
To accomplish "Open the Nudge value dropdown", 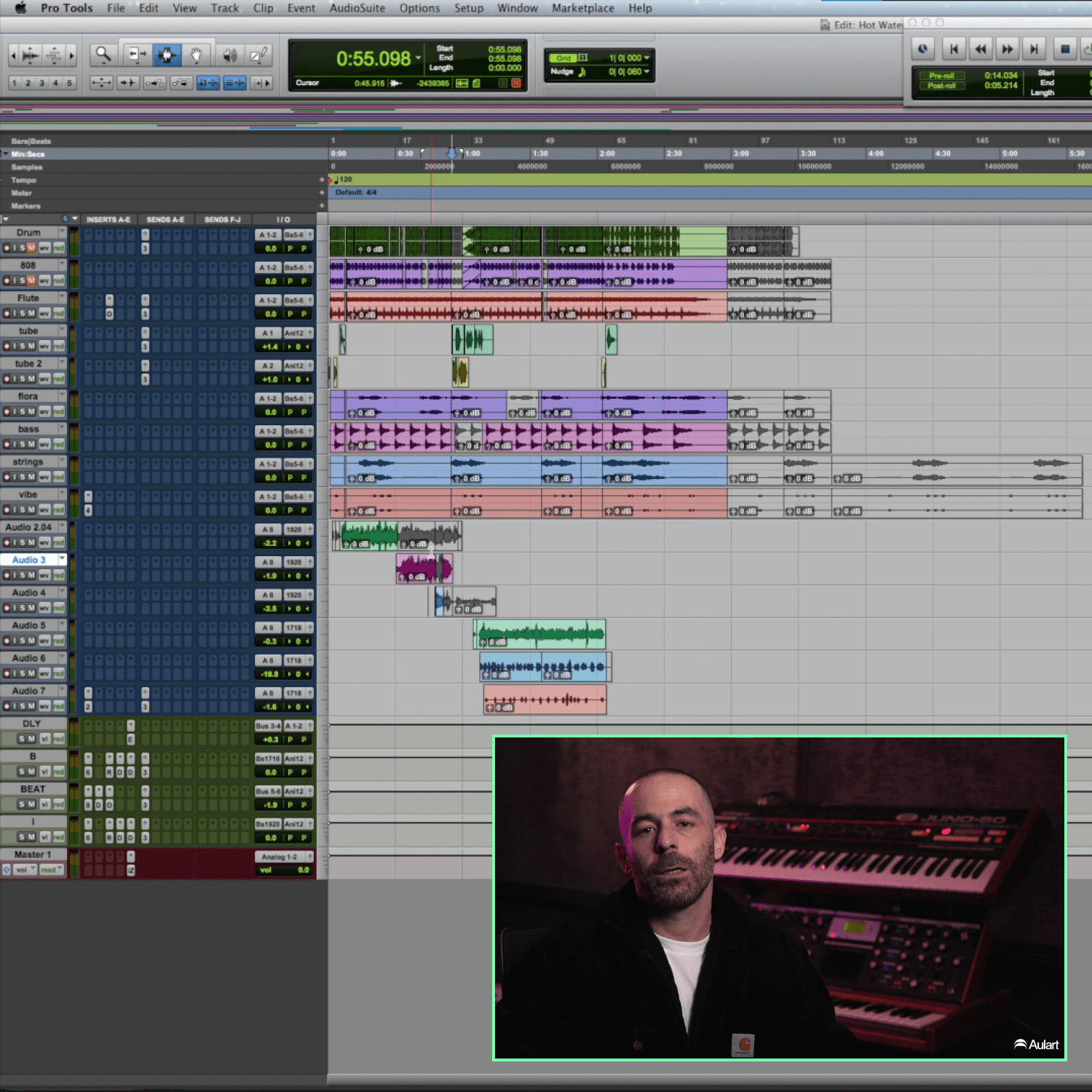I will tap(646, 71).
